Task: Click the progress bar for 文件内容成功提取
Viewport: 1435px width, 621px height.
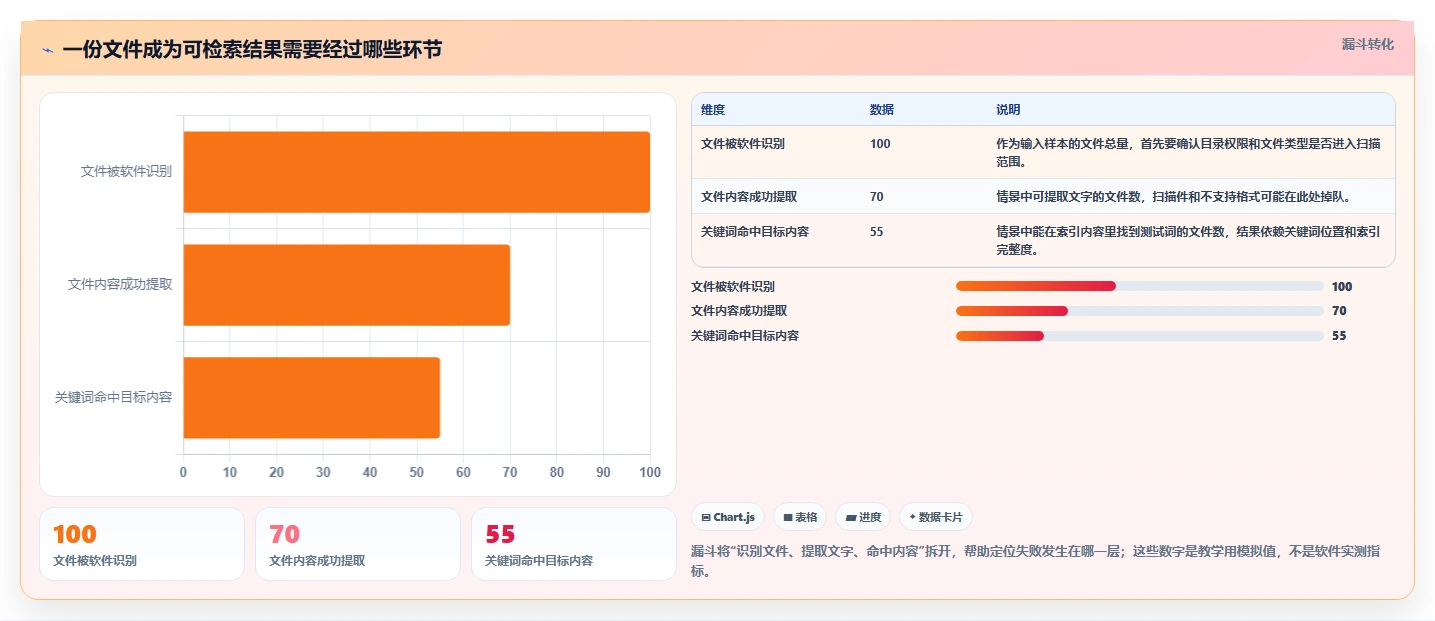Action: (1140, 311)
